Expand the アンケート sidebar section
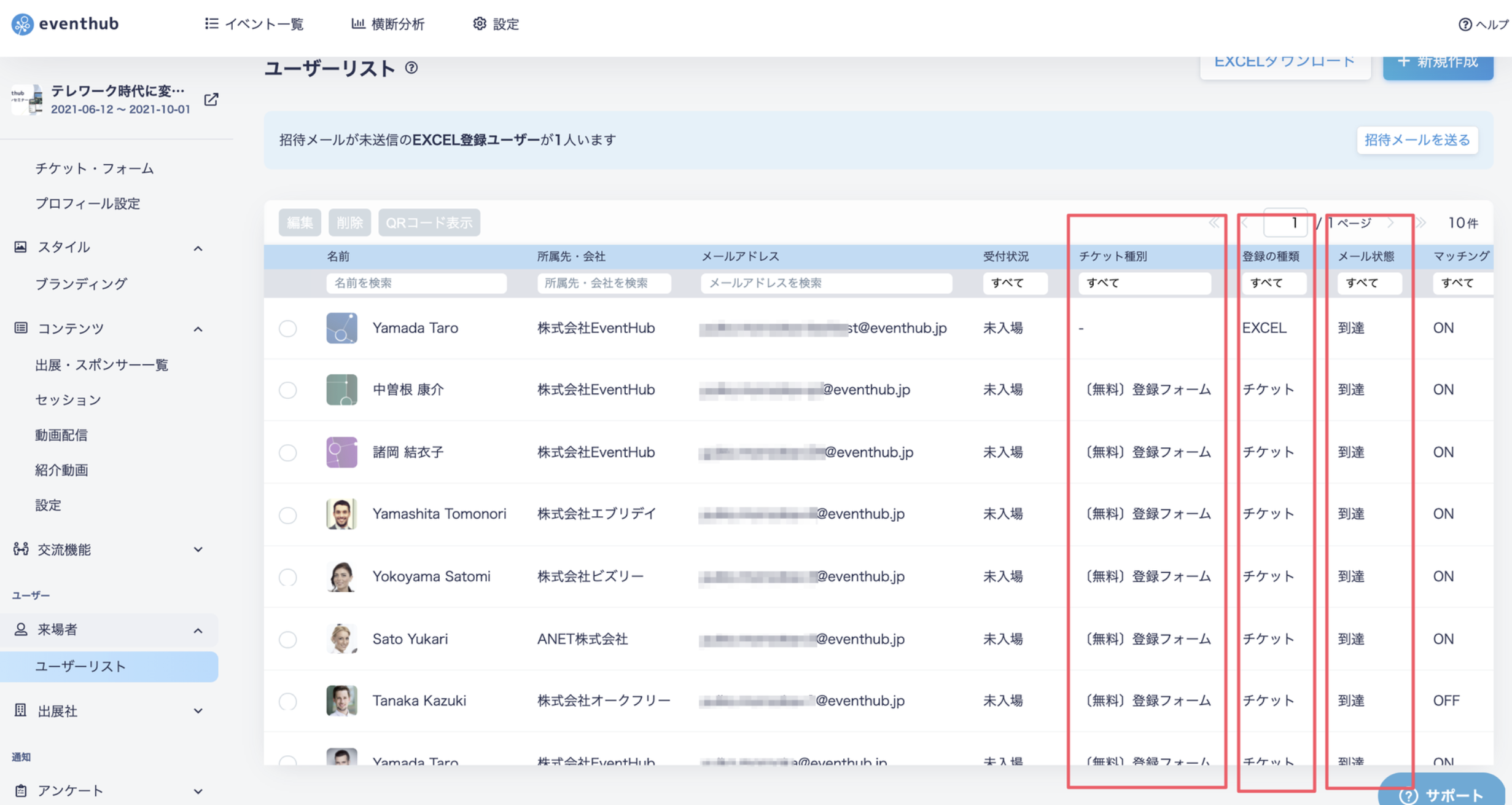This screenshot has height=805, width=1512. pos(198,791)
